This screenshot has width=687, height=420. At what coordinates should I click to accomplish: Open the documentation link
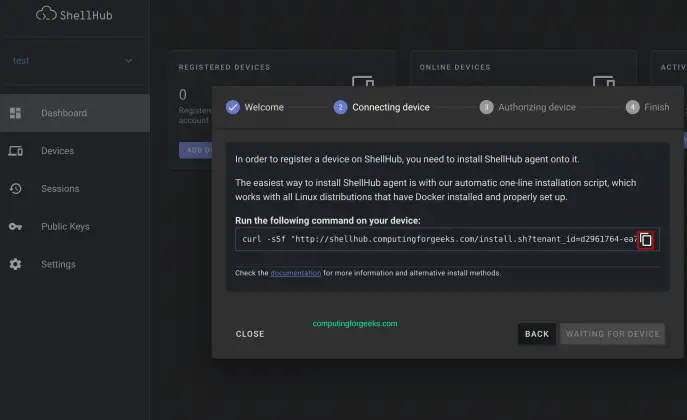tap(295, 273)
